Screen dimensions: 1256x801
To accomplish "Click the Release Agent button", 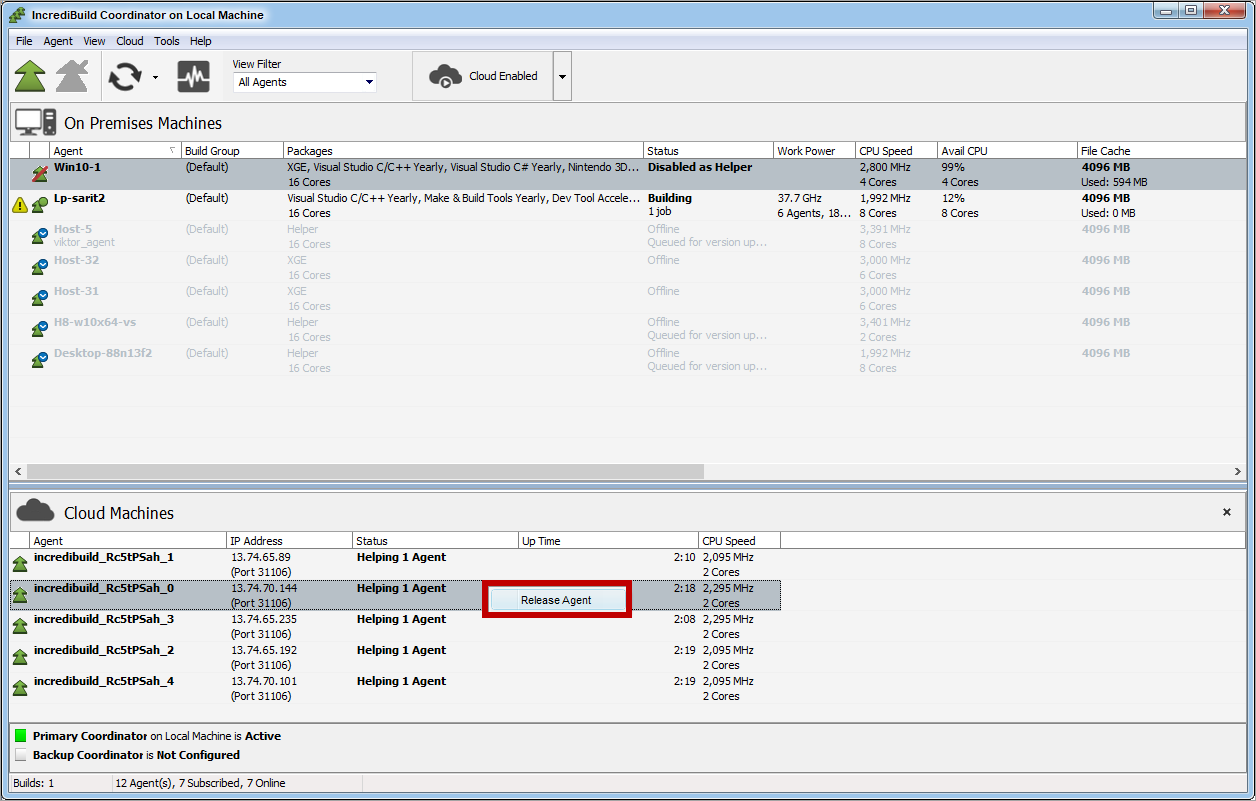I will [x=556, y=600].
